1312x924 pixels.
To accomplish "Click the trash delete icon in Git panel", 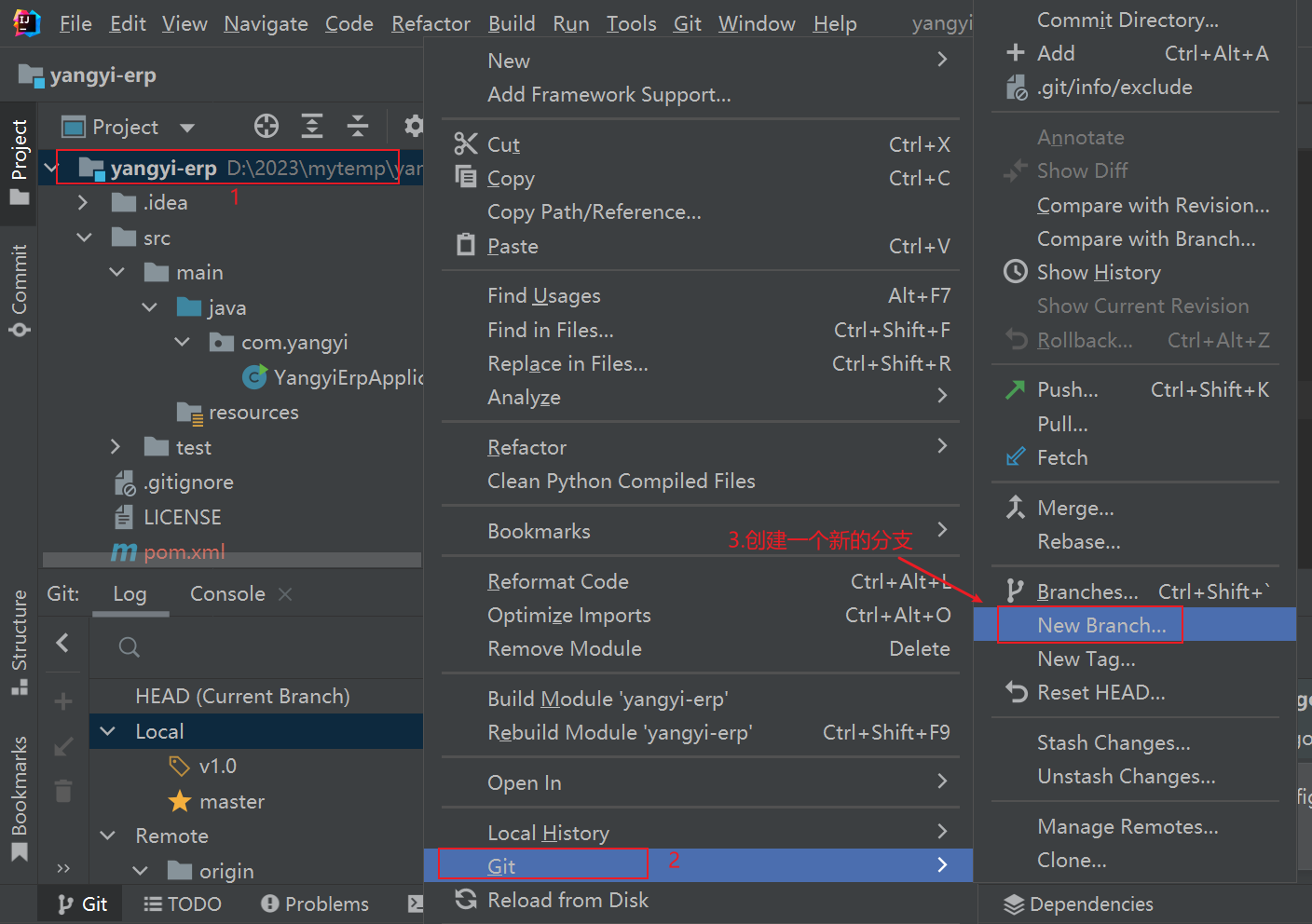I will (x=63, y=791).
